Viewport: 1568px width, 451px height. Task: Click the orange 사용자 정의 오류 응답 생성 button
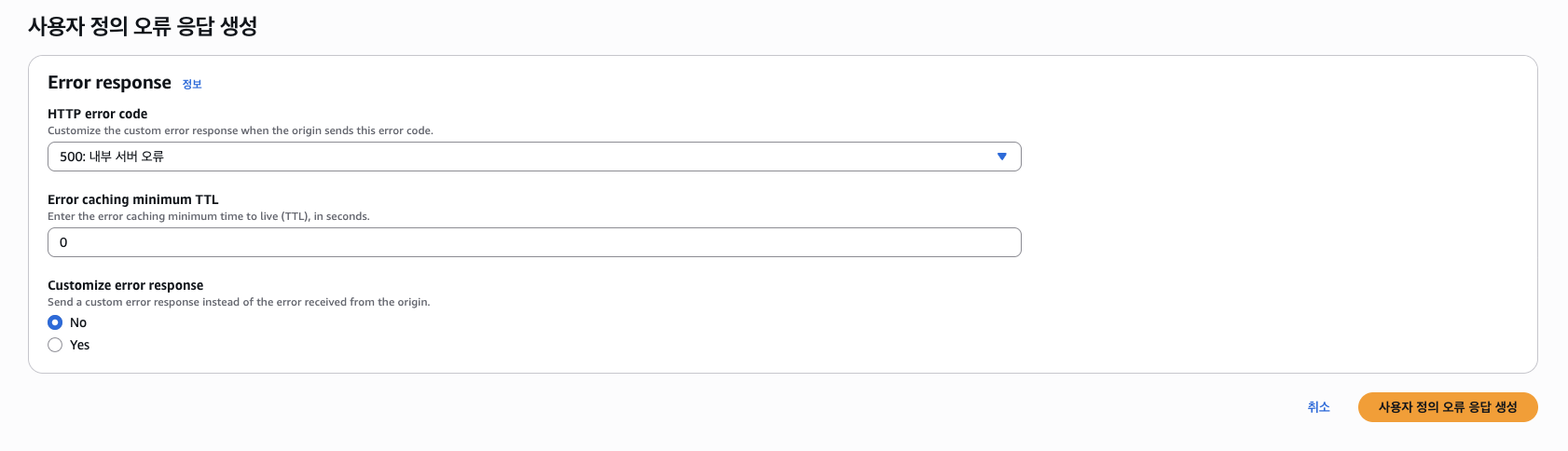tap(1448, 407)
